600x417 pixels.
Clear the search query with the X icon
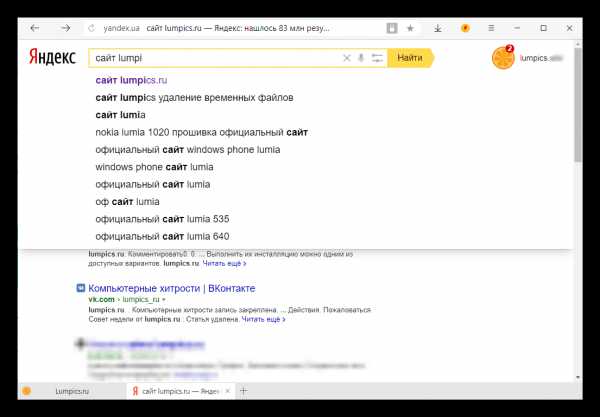[x=347, y=58]
